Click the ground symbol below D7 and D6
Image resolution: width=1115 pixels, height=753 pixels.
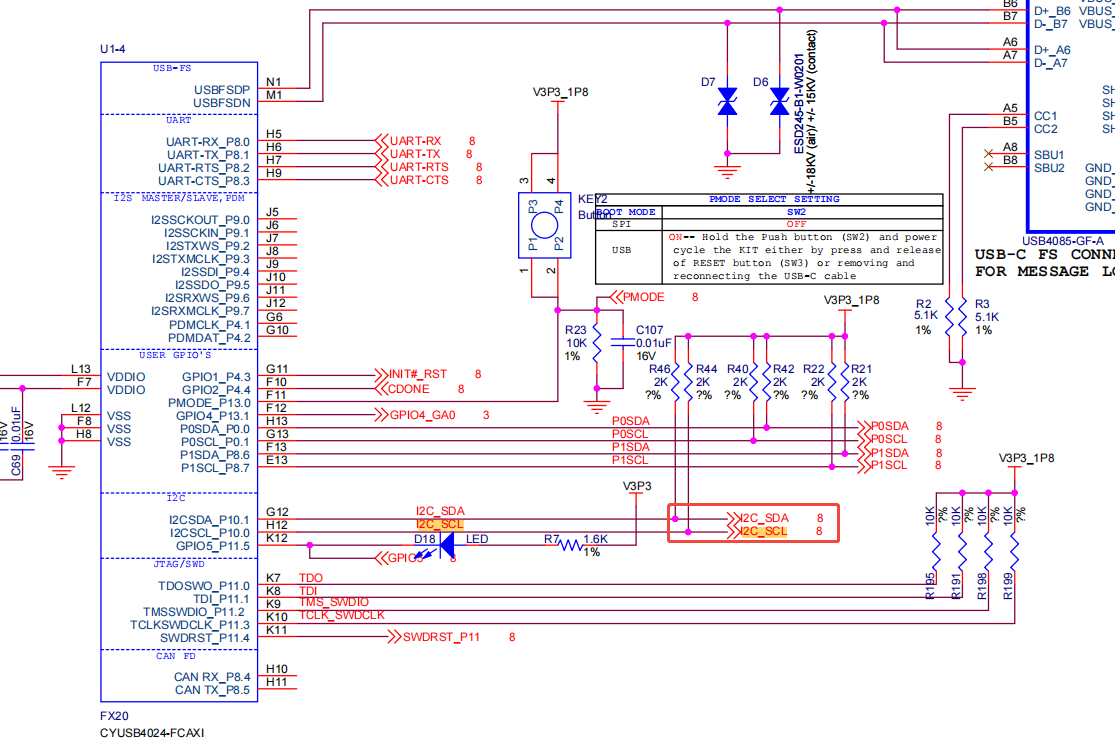point(727,172)
